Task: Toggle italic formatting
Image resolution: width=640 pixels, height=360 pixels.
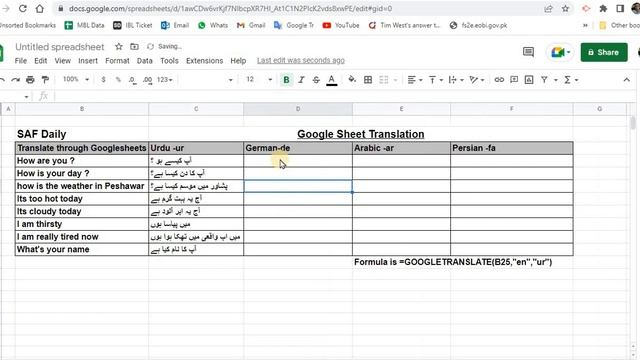Action: pyautogui.click(x=301, y=80)
